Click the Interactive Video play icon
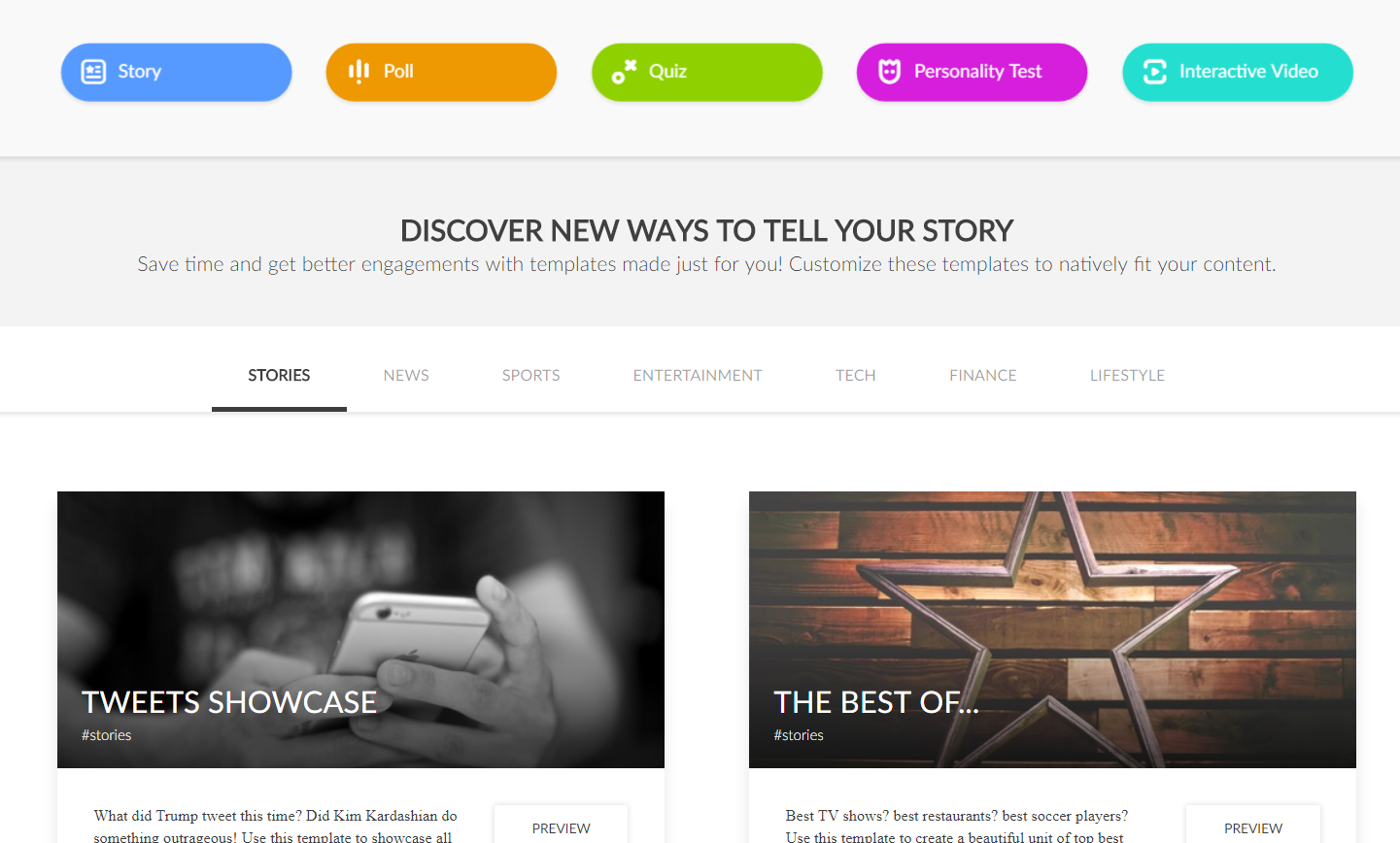The image size is (1400, 843). [x=1154, y=72]
